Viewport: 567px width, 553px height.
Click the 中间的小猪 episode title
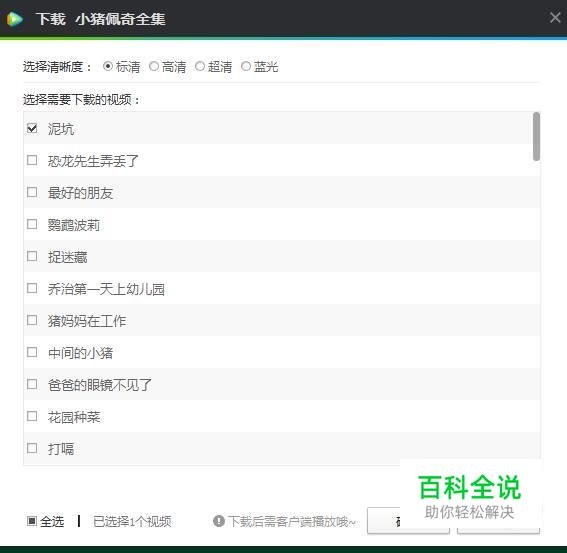click(x=80, y=353)
